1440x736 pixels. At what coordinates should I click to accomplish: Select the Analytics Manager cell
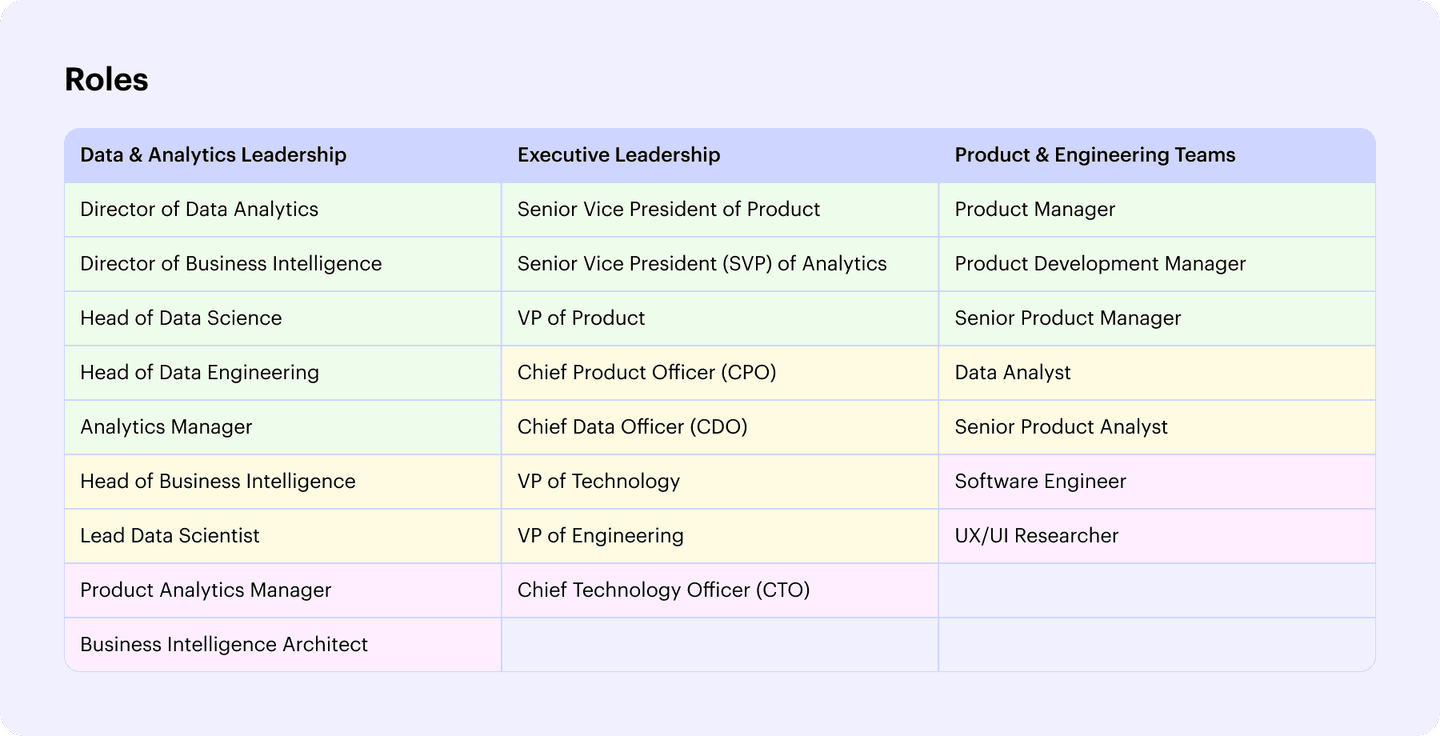tap(166, 427)
